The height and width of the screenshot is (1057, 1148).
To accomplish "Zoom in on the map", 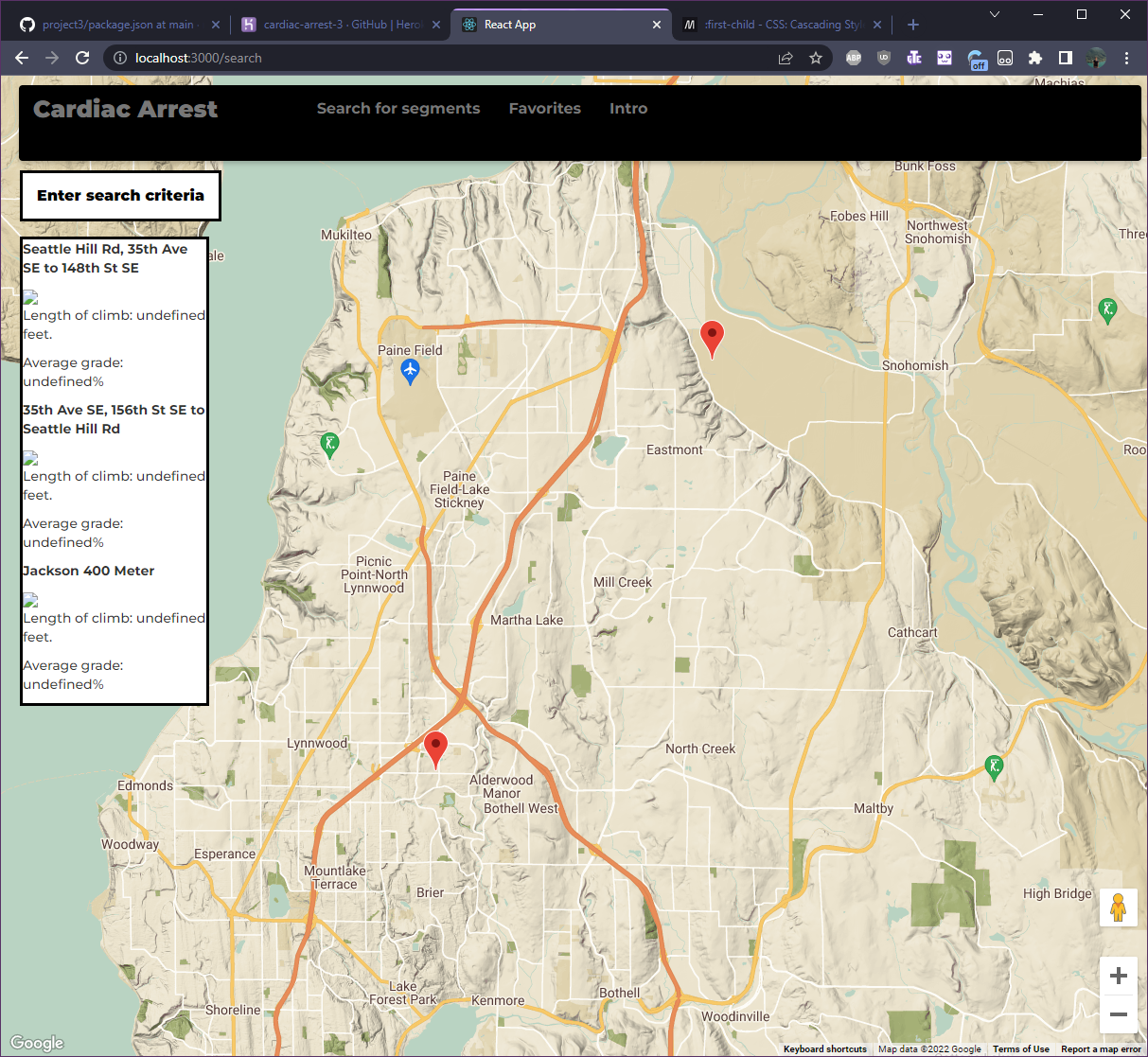I will (x=1118, y=976).
